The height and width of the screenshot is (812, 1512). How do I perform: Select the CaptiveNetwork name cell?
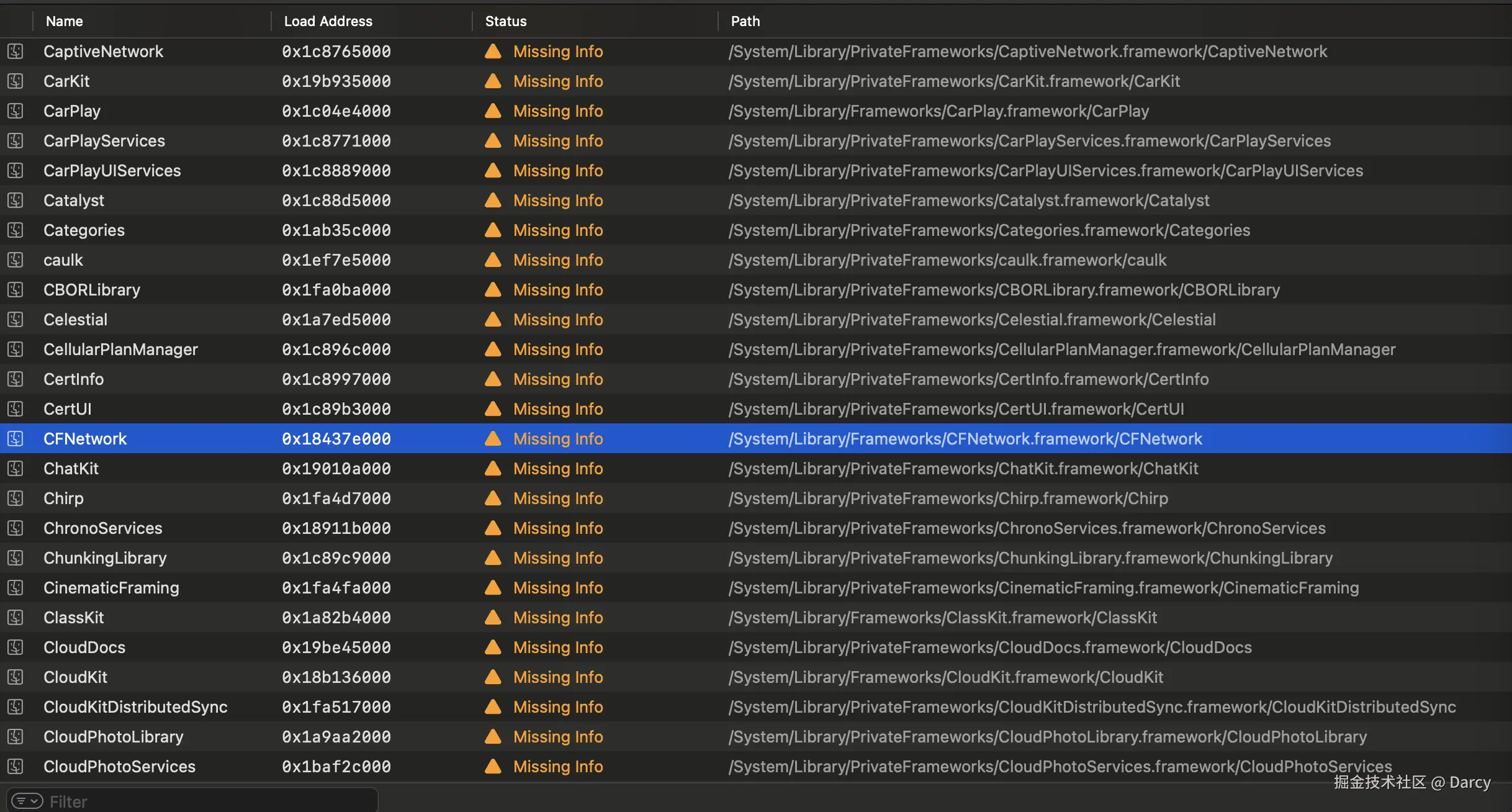tap(104, 51)
